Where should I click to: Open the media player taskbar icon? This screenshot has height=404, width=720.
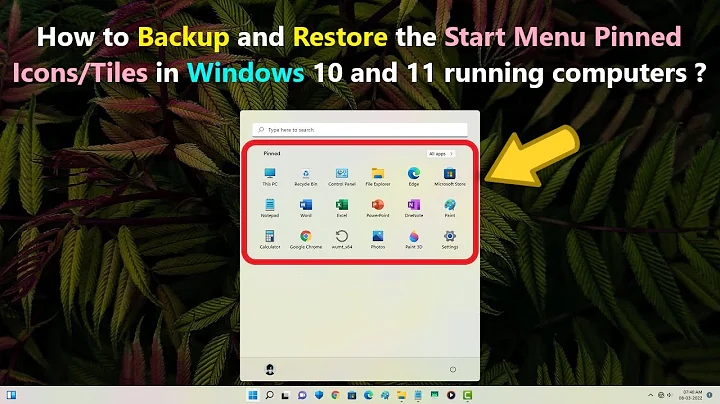[451, 395]
